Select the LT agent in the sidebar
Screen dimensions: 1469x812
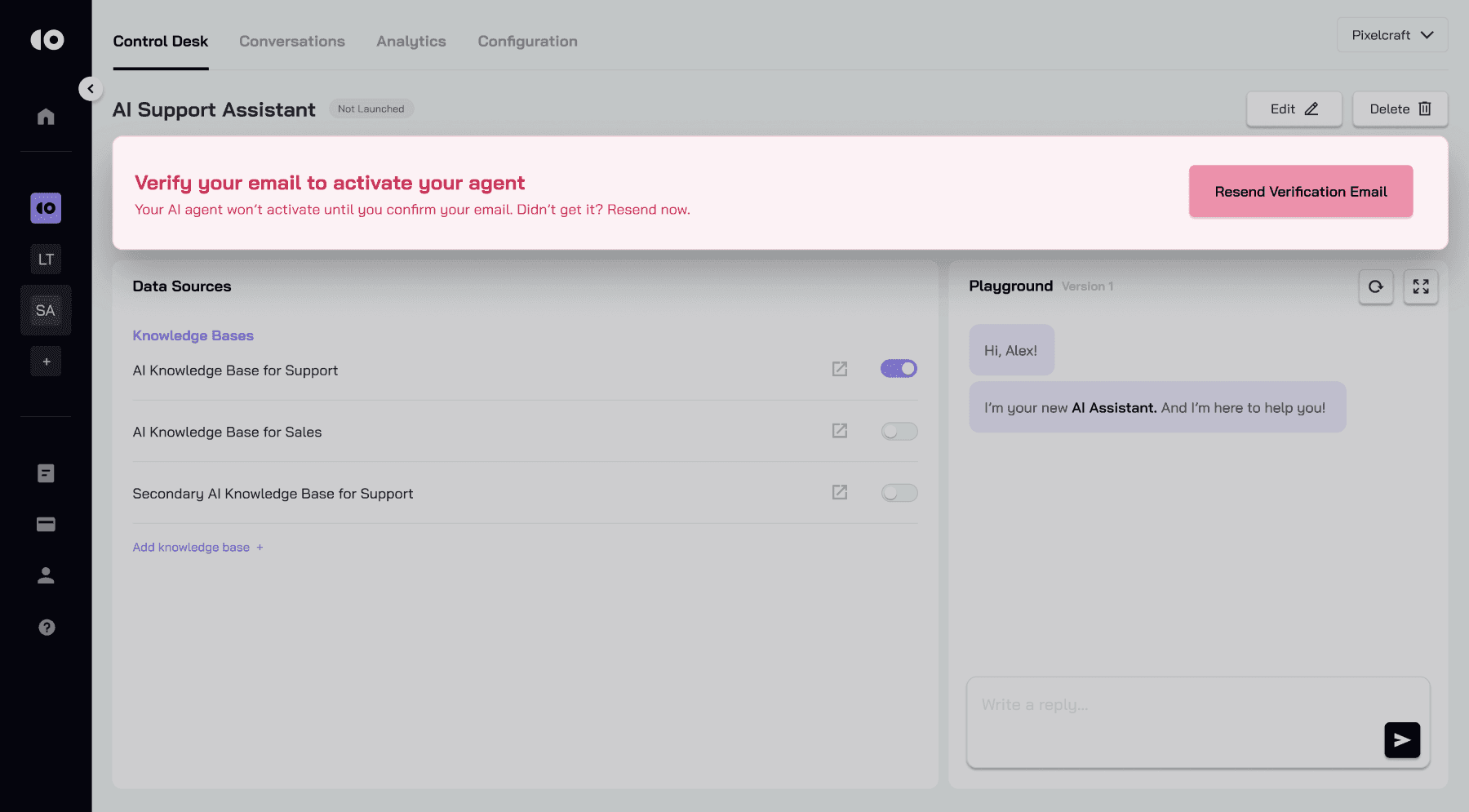(46, 259)
